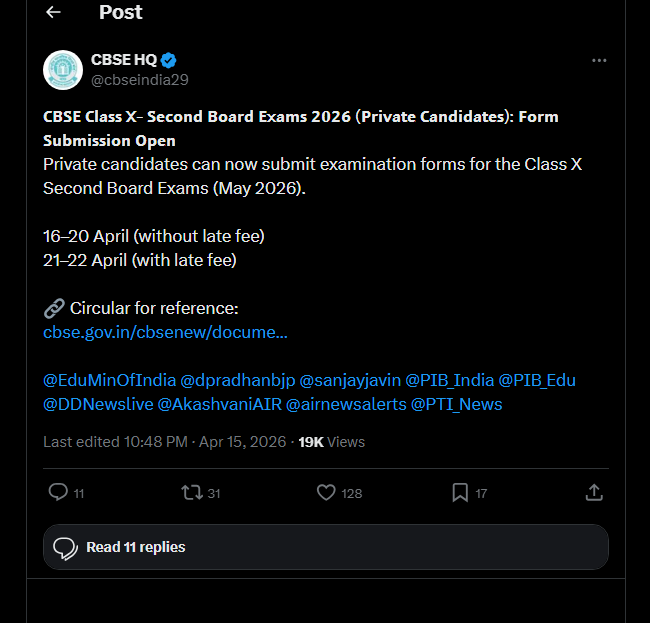Click the repost icon
650x623 pixels.
pos(191,492)
